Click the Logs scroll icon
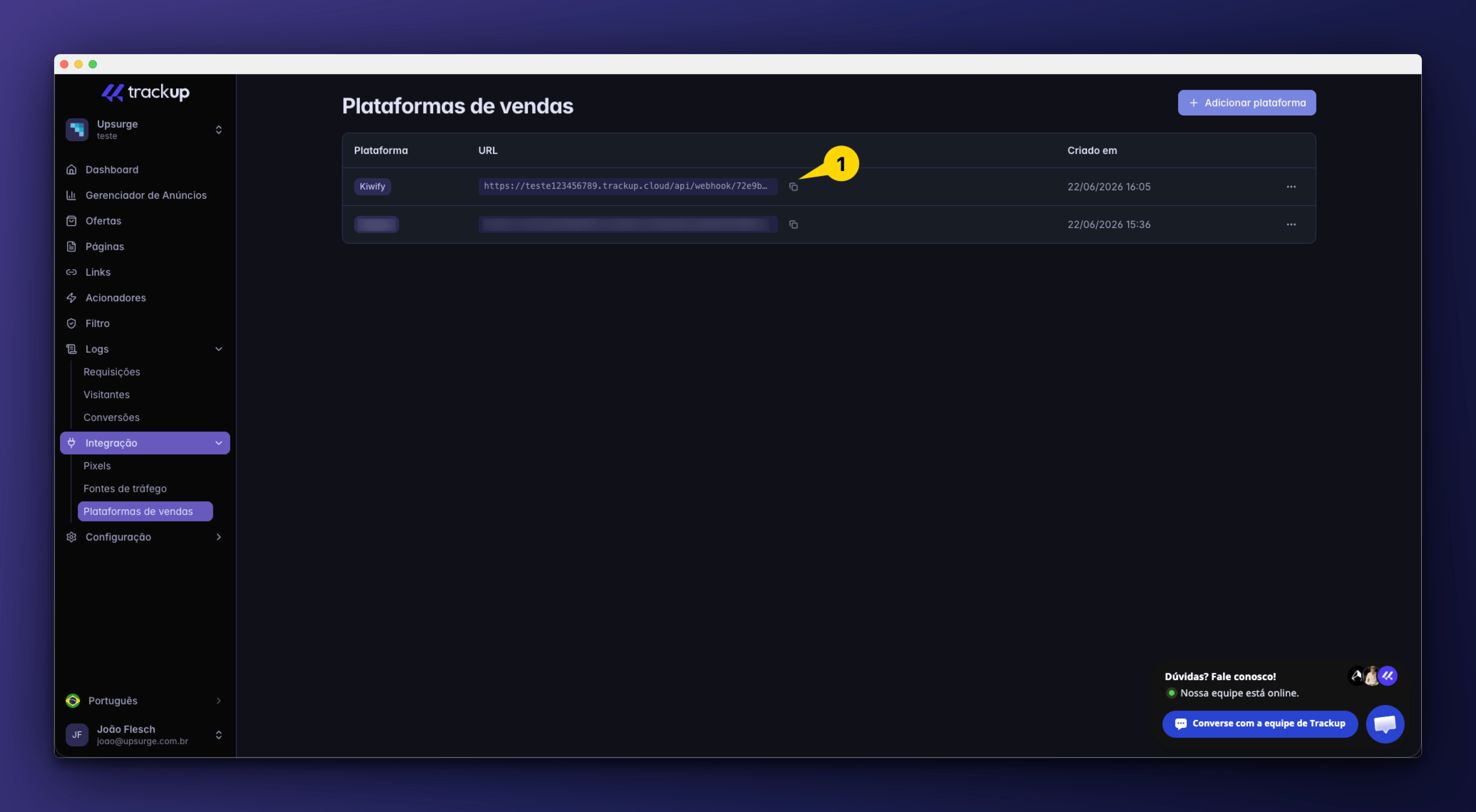Image resolution: width=1476 pixels, height=812 pixels. [x=71, y=349]
